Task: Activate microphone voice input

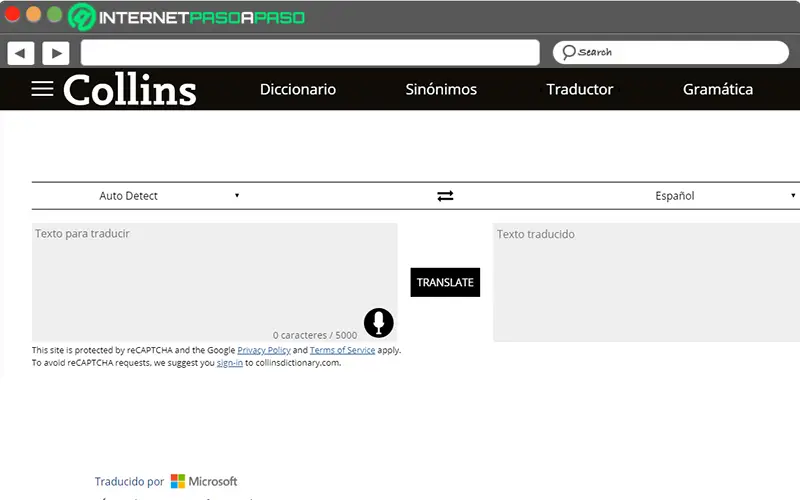Action: [x=379, y=322]
